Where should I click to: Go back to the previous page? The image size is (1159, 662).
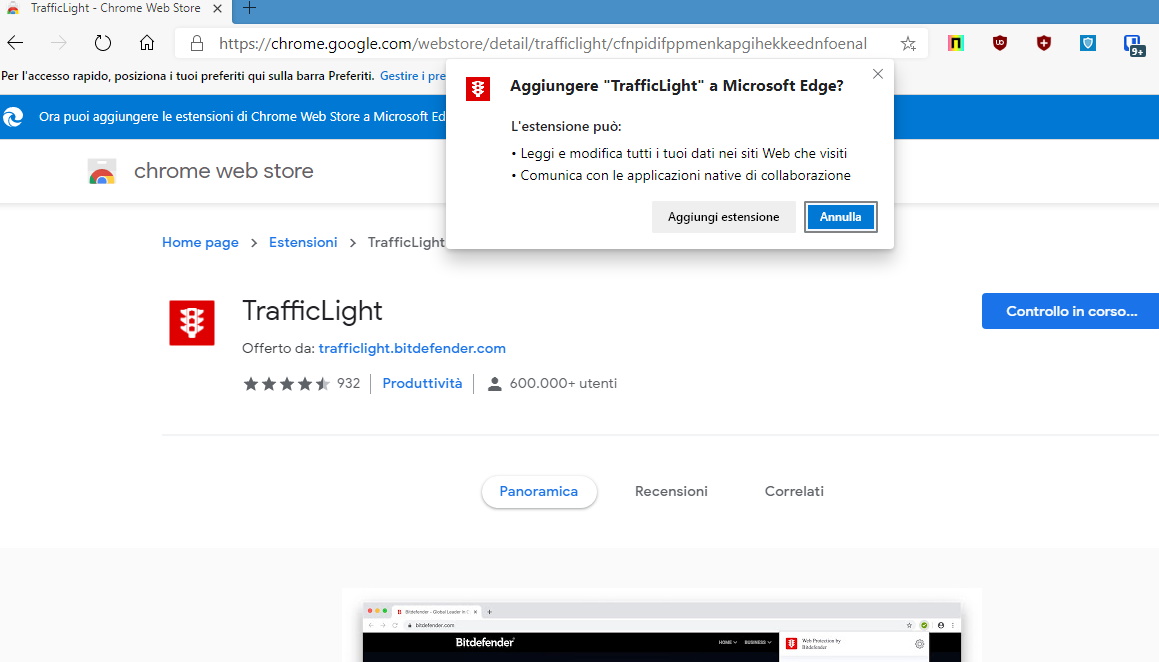(x=16, y=43)
